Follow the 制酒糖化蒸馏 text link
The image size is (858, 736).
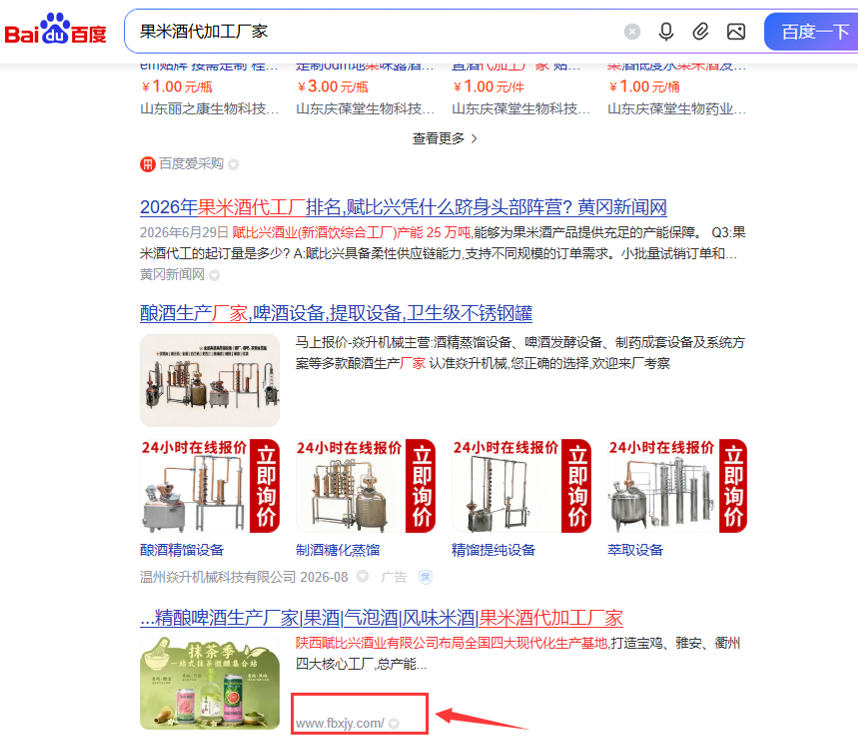[x=338, y=550]
